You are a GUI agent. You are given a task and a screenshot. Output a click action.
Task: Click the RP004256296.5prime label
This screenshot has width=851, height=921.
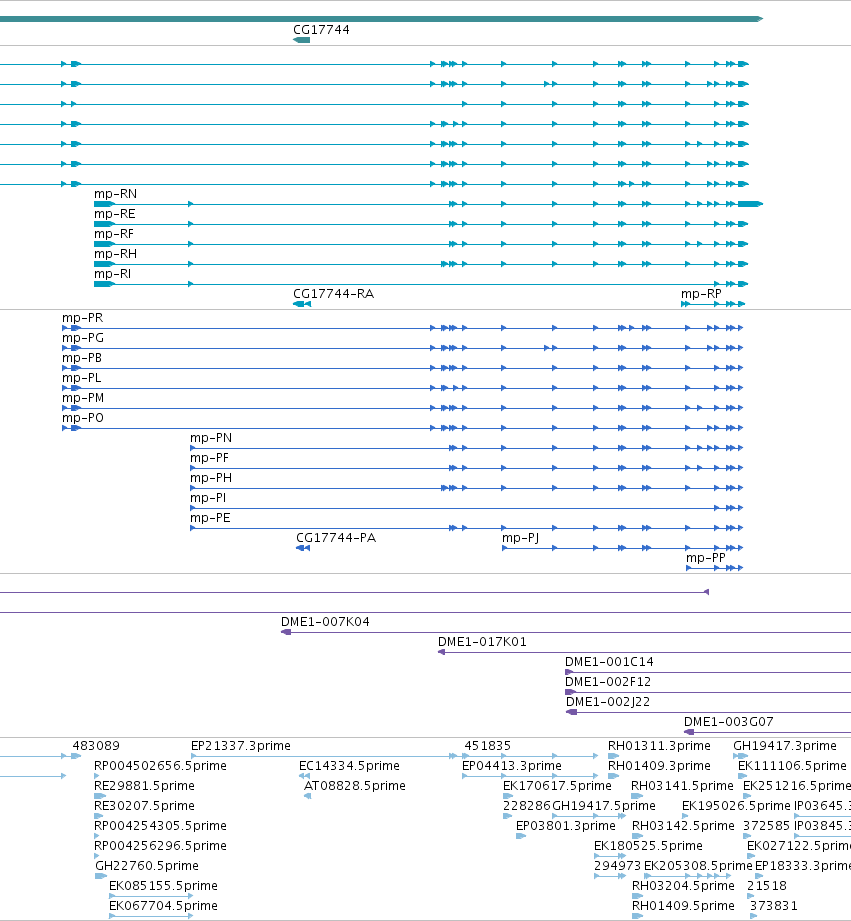160,845
